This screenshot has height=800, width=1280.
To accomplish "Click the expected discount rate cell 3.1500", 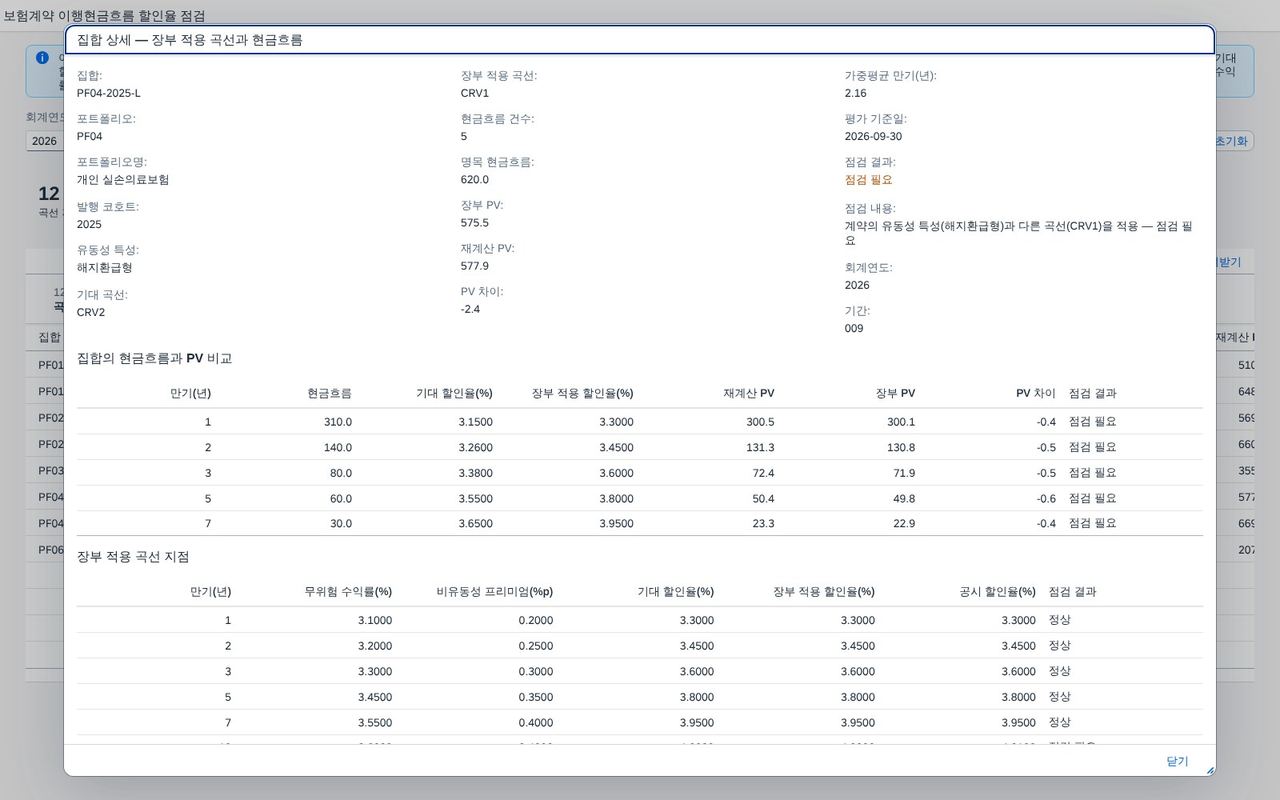I will 475,422.
